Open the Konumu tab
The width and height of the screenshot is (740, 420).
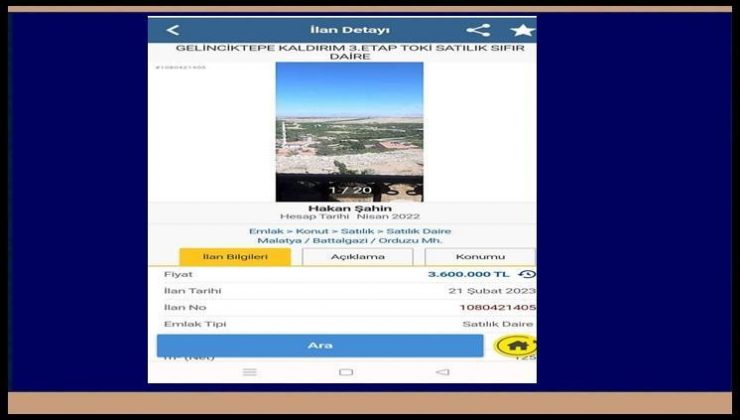480,257
